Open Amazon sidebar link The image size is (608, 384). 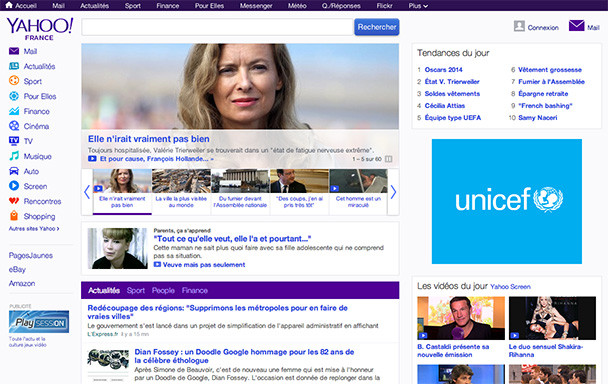click(x=22, y=284)
